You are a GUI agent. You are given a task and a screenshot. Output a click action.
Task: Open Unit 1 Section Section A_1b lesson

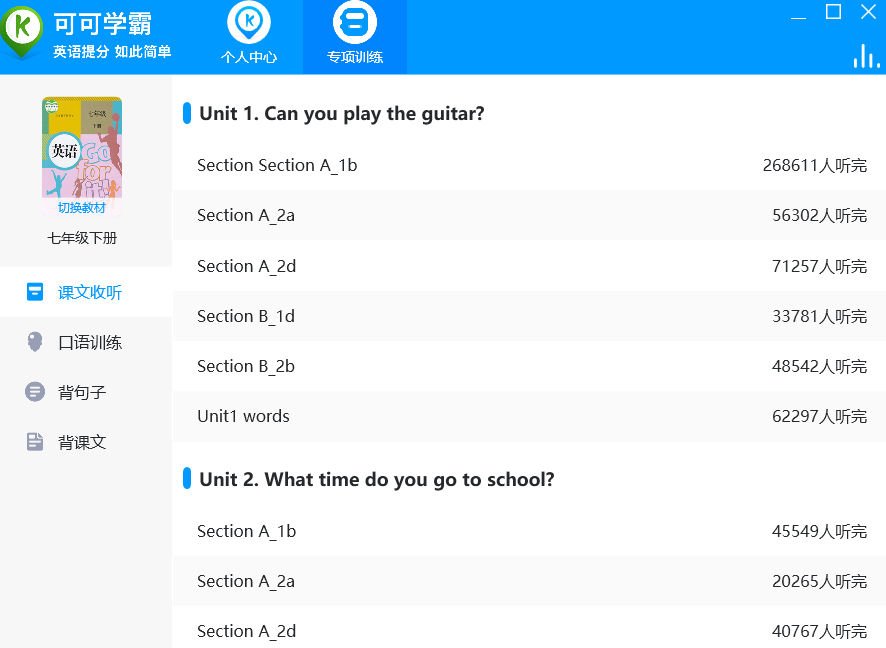[x=277, y=165]
